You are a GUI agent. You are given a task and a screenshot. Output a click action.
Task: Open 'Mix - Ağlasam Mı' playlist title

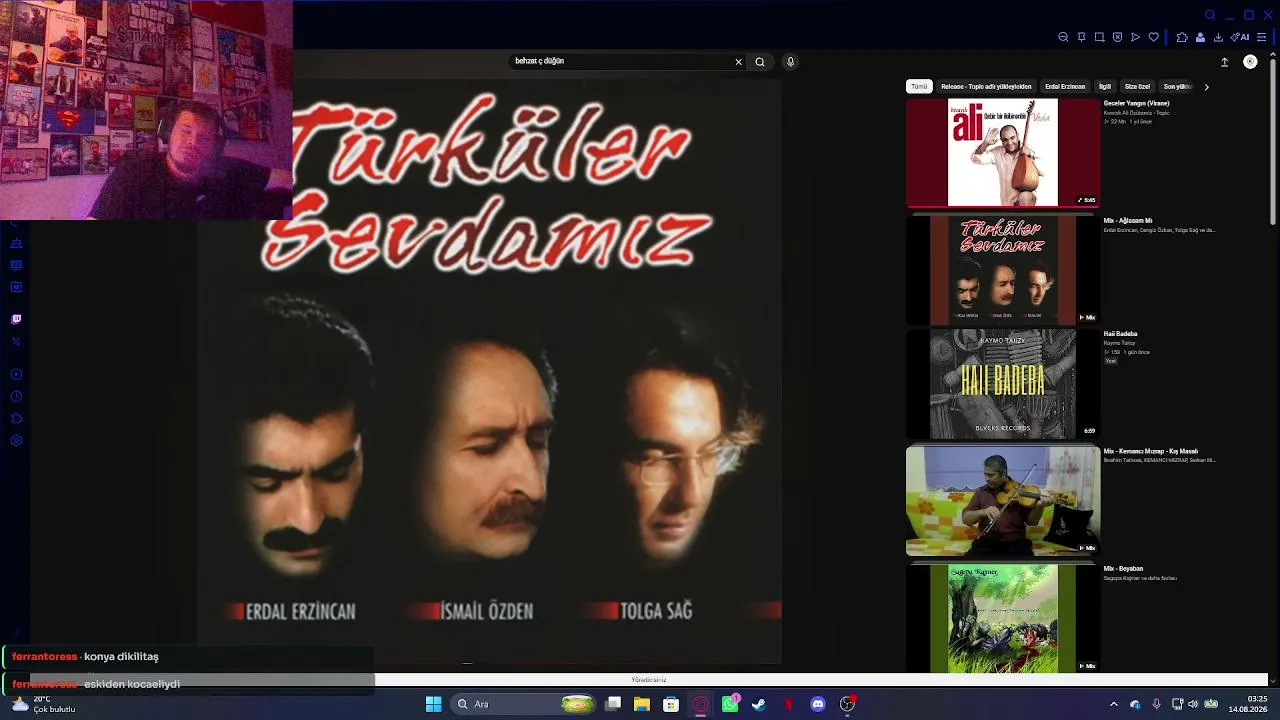point(1128,221)
